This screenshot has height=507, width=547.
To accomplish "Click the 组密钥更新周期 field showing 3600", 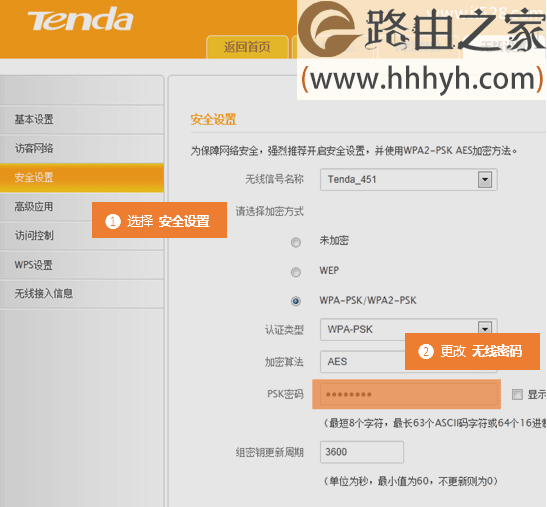I will (362, 452).
